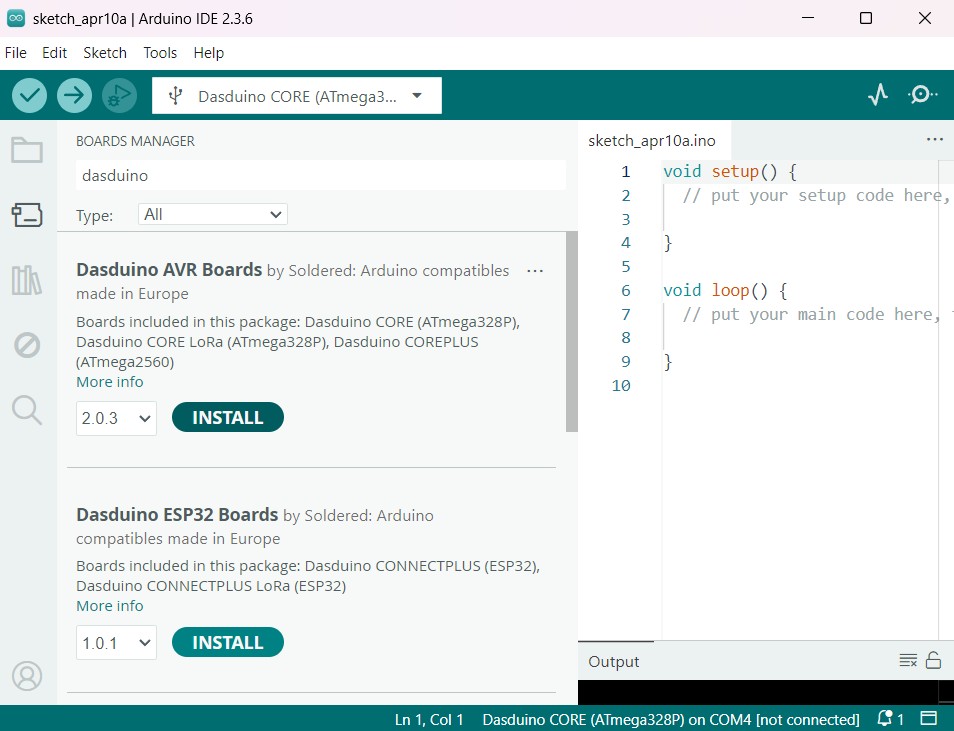This screenshot has width=954, height=731.
Task: Select the sketch_apr10a.ino tab
Action: pyautogui.click(x=652, y=140)
